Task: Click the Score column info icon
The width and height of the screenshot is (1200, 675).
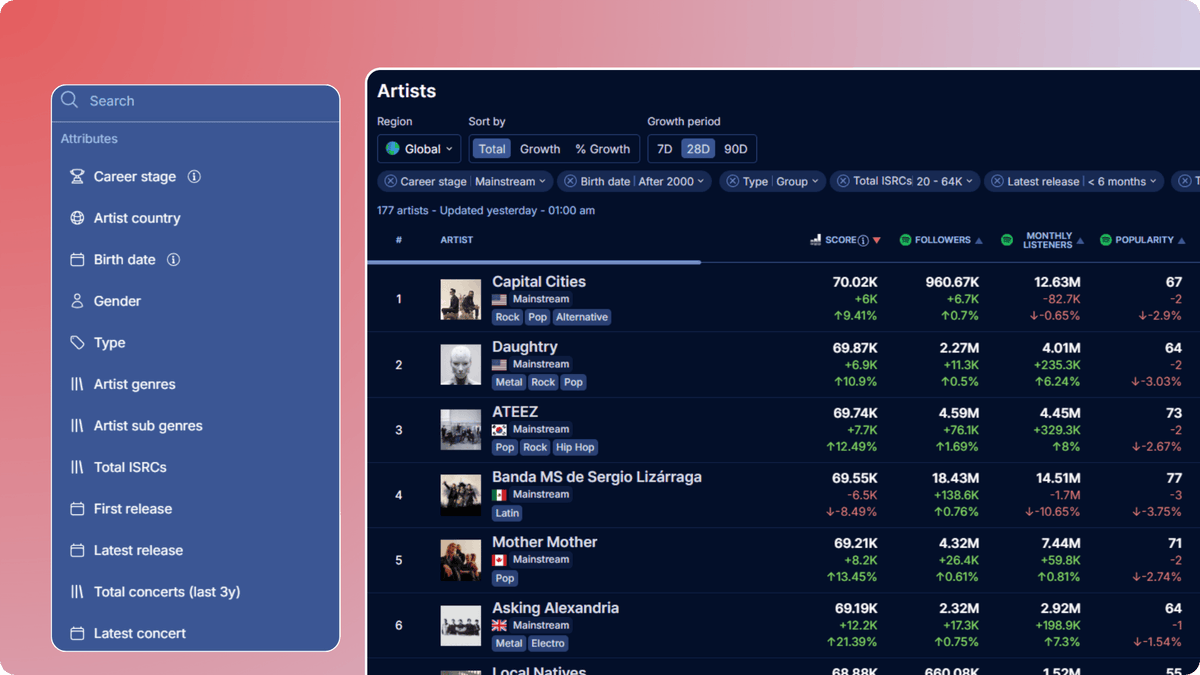Action: [863, 240]
